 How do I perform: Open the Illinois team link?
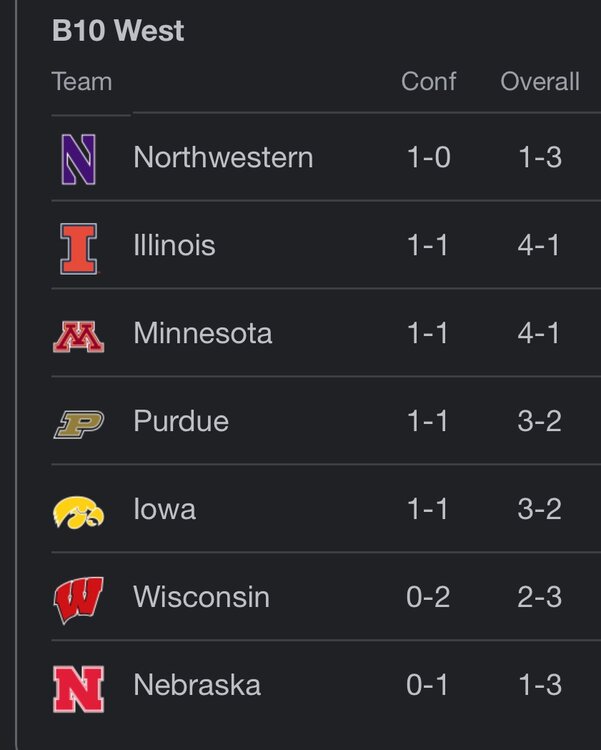point(174,246)
